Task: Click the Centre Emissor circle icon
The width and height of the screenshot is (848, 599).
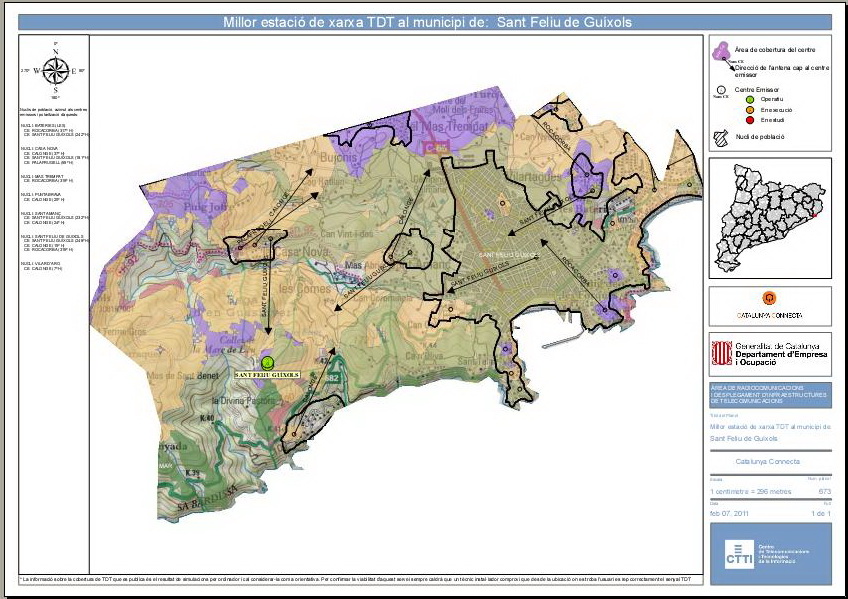Action: click(x=721, y=89)
